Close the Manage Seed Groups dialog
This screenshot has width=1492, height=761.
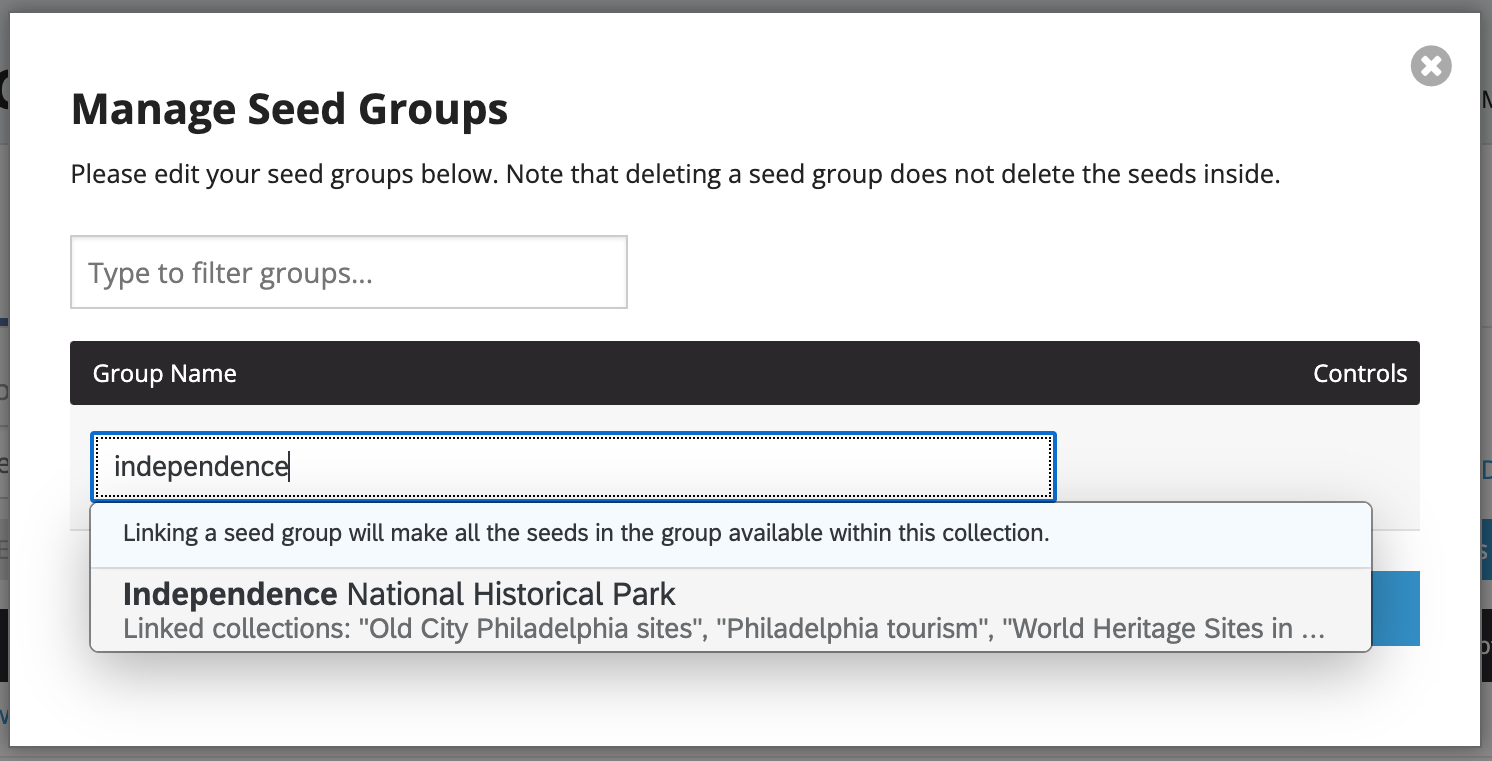pyautogui.click(x=1431, y=66)
